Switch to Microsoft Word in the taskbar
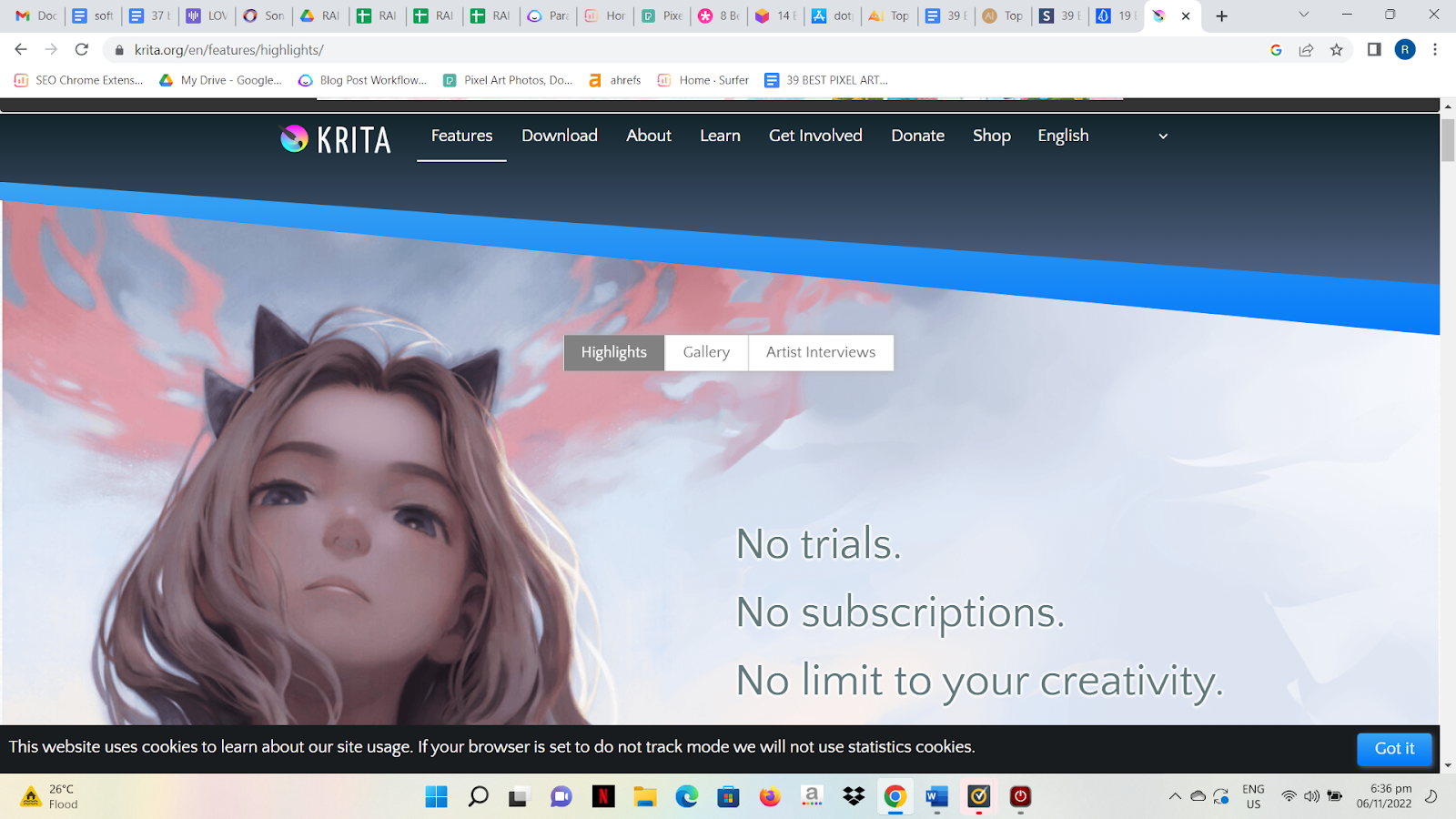 pos(937,797)
